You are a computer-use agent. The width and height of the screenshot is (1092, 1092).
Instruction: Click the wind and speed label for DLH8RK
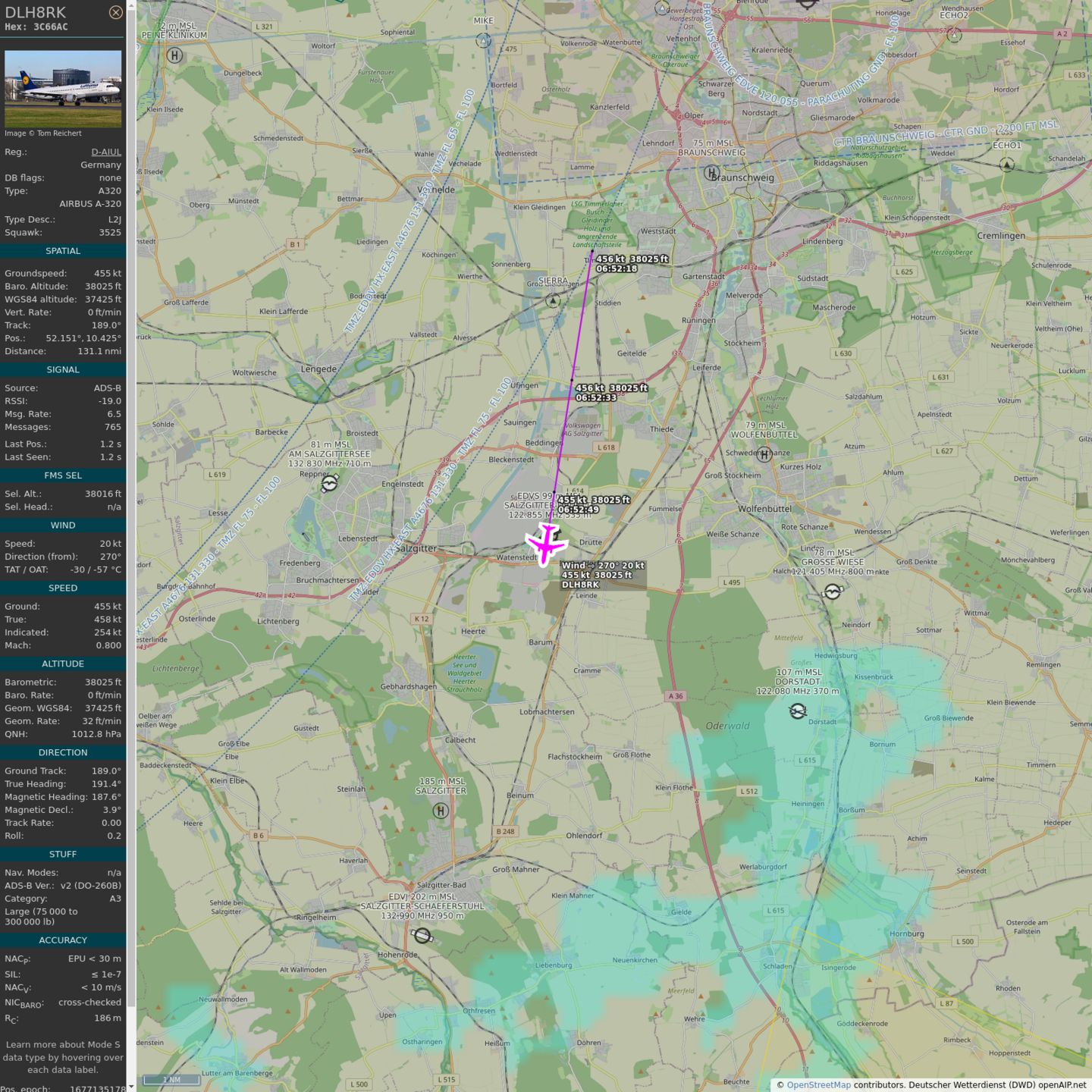603,575
